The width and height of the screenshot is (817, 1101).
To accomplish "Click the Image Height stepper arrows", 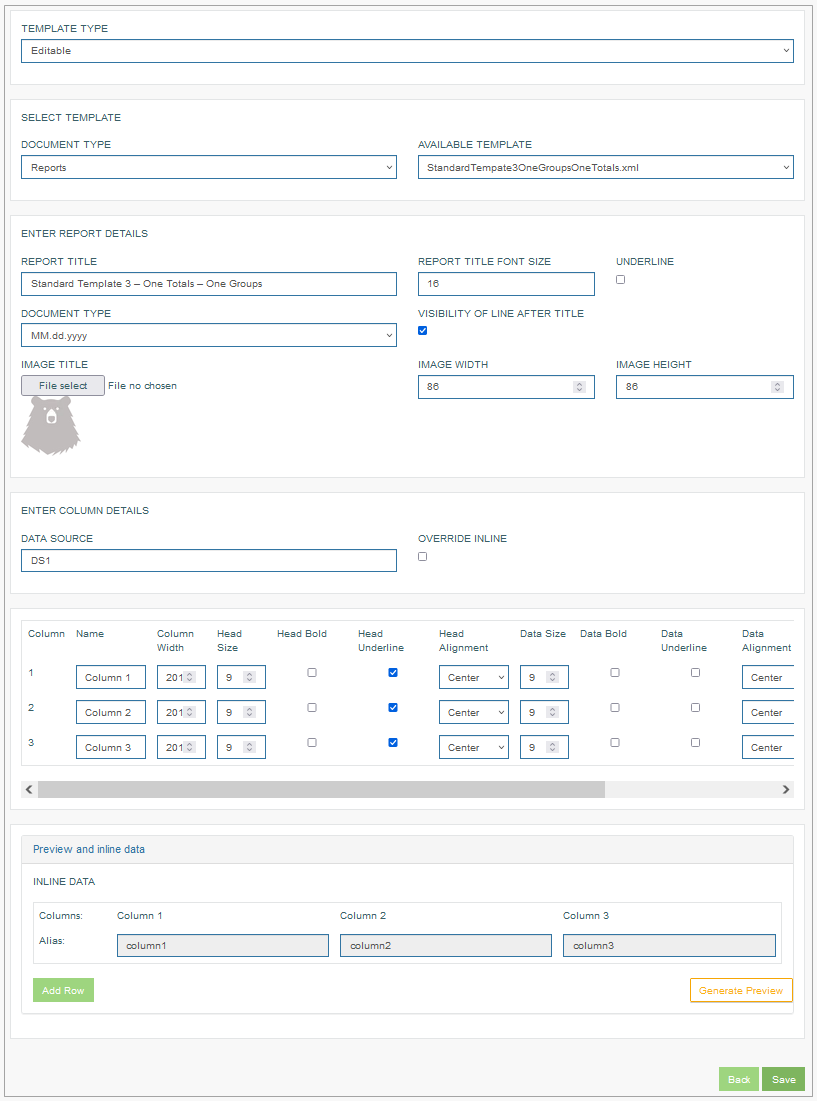I will click(x=777, y=387).
